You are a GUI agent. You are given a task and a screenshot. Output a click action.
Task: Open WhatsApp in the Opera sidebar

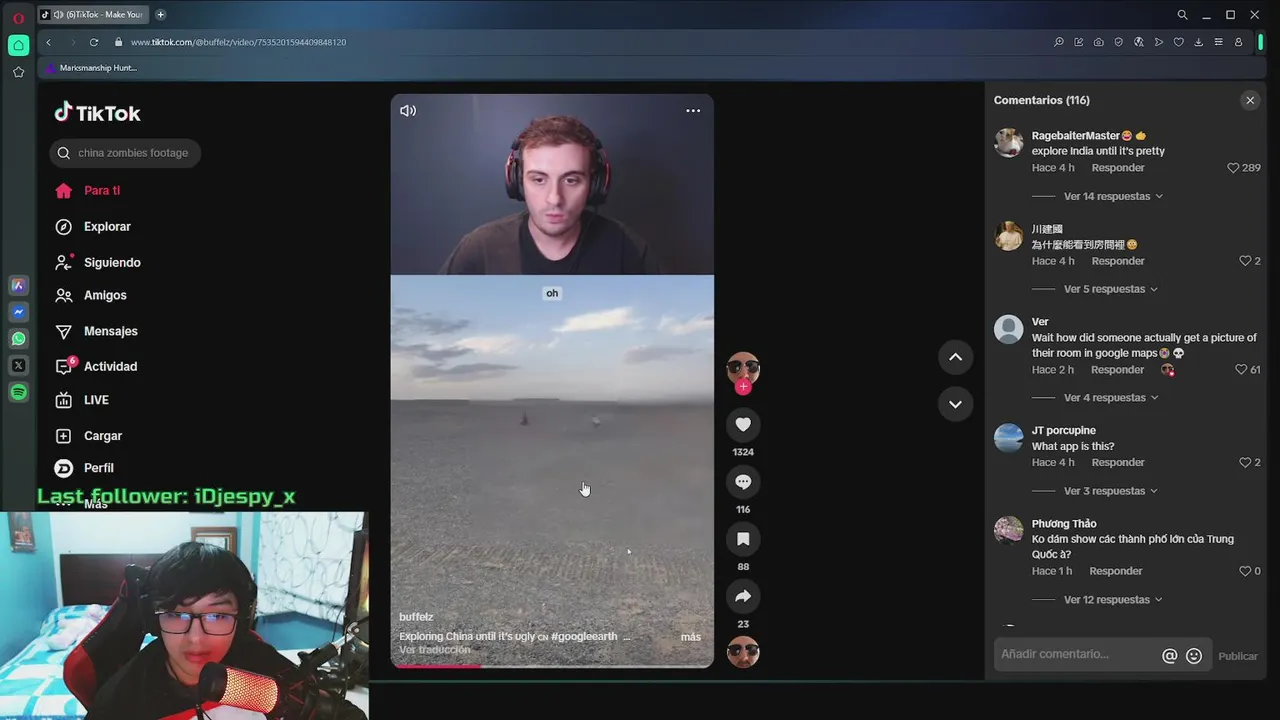(x=18, y=339)
